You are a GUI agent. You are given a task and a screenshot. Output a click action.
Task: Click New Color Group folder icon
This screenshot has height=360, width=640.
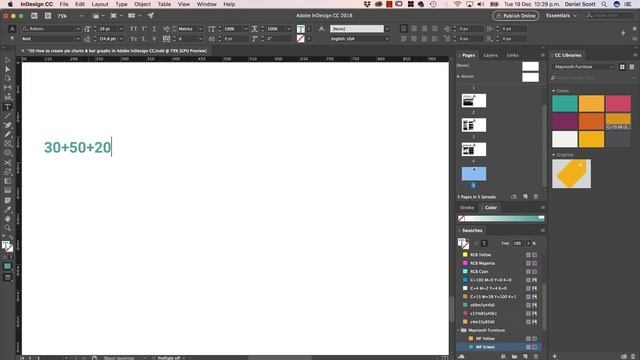[x=514, y=356]
